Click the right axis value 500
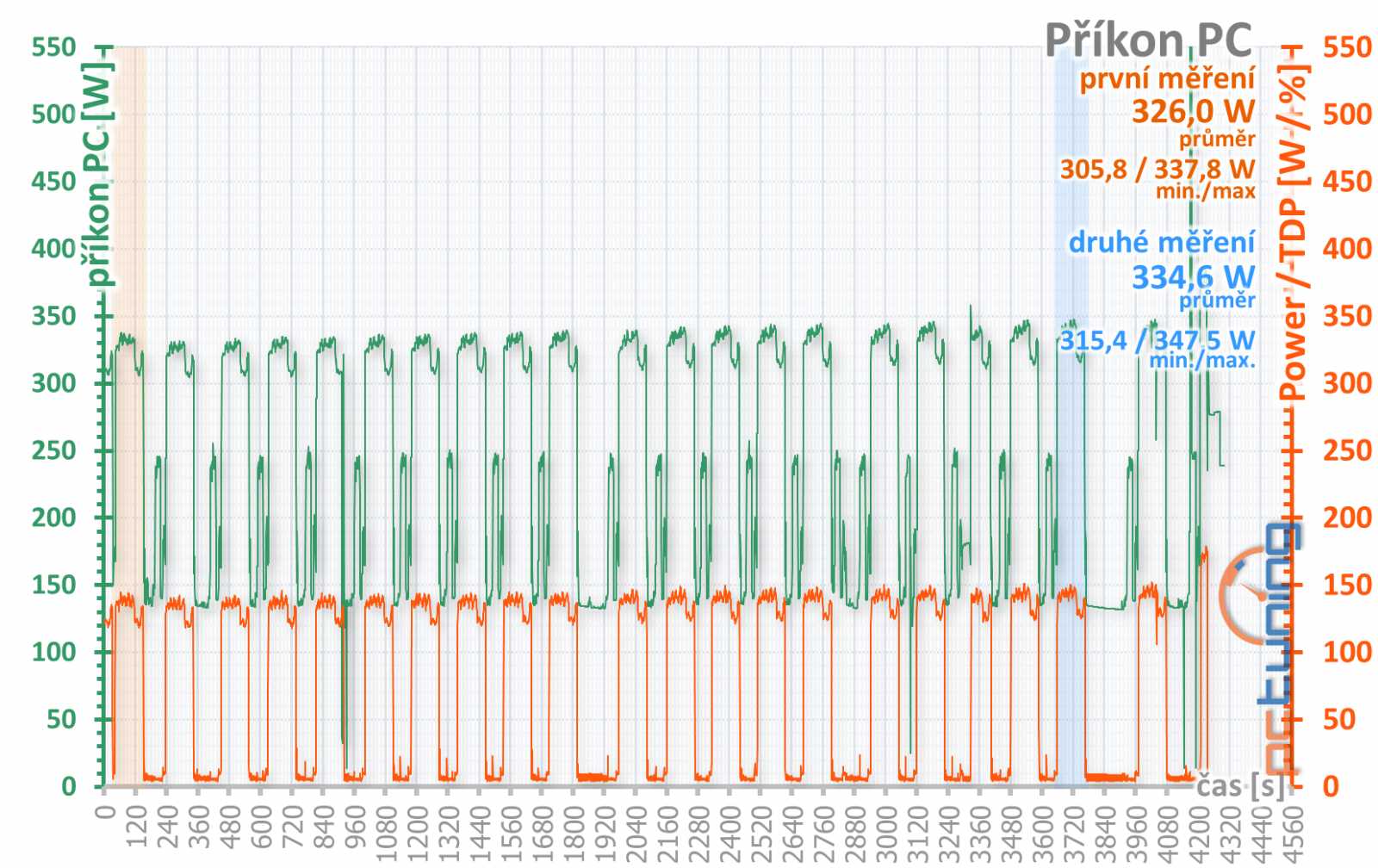 tap(1347, 114)
